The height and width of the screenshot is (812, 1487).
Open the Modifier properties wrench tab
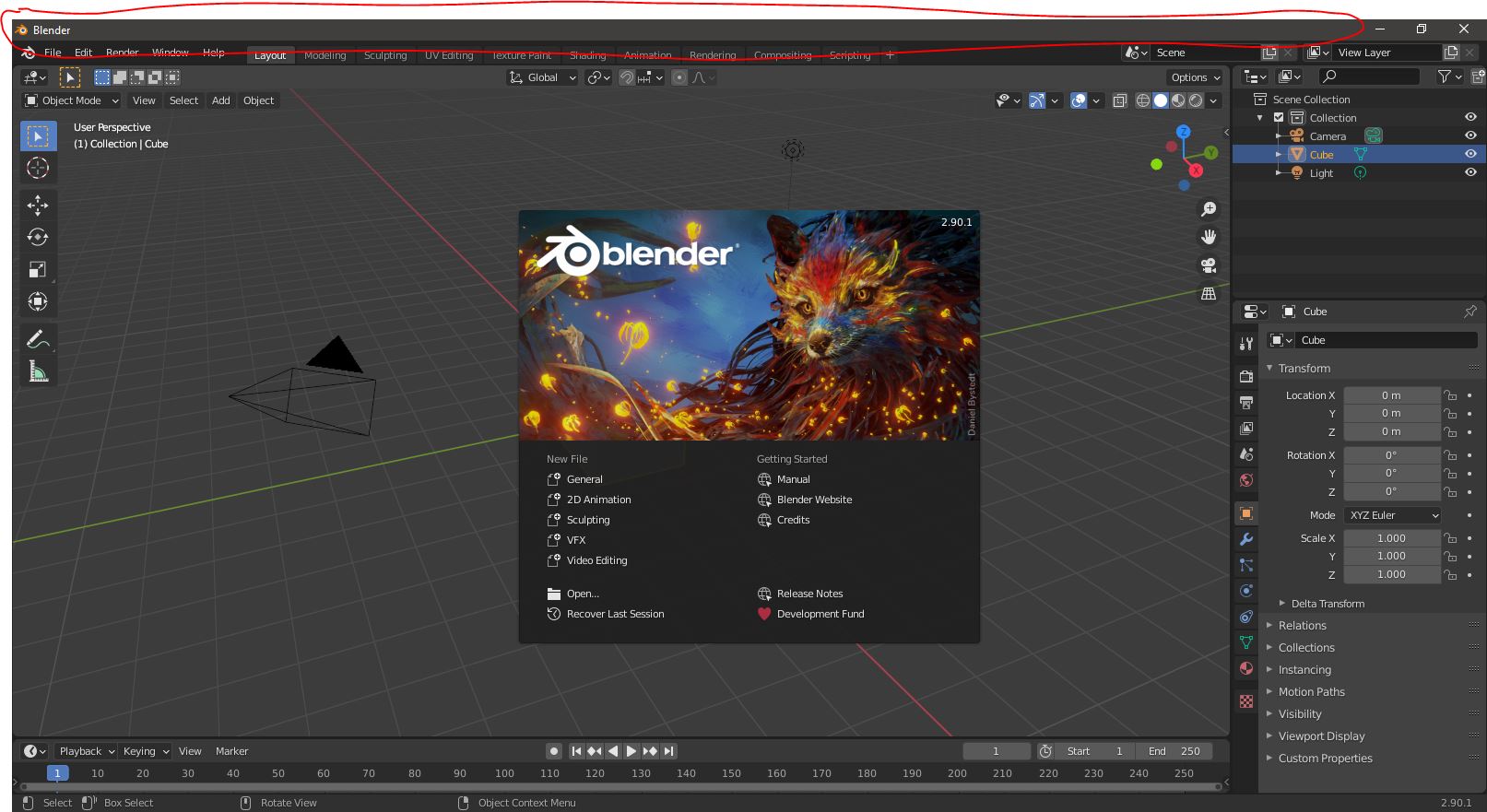(x=1246, y=539)
